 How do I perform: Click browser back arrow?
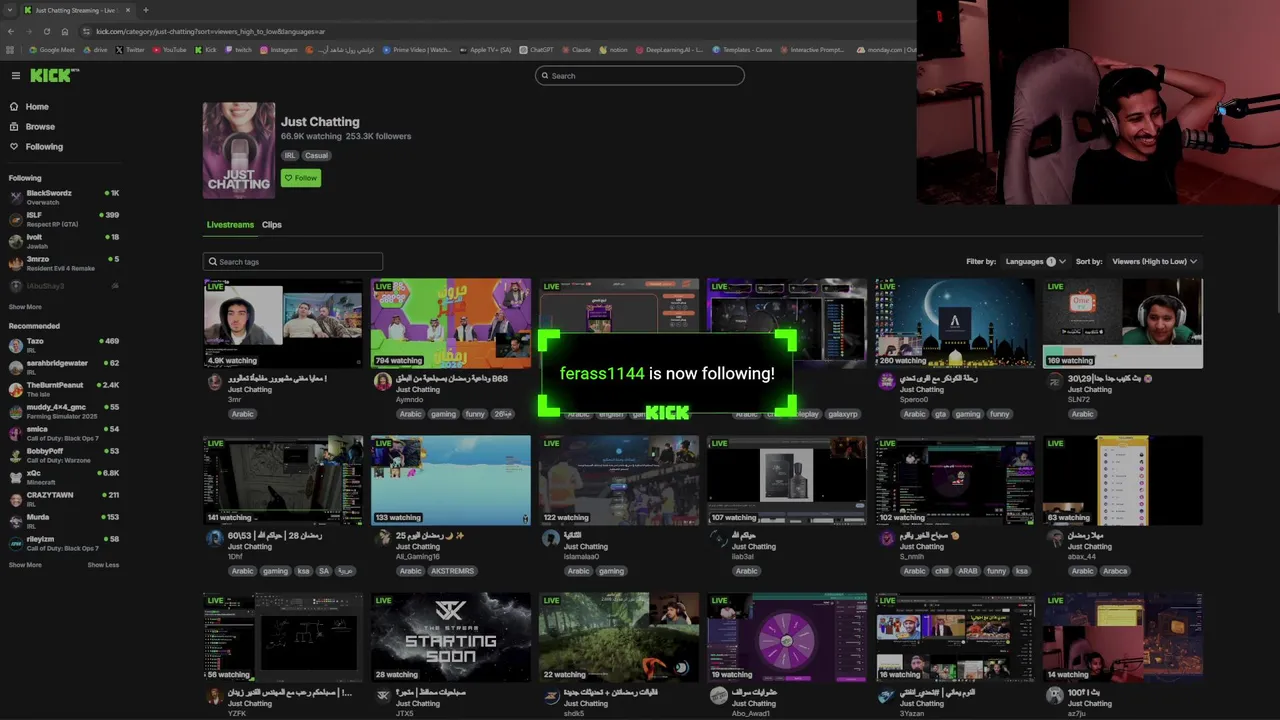coord(11,31)
